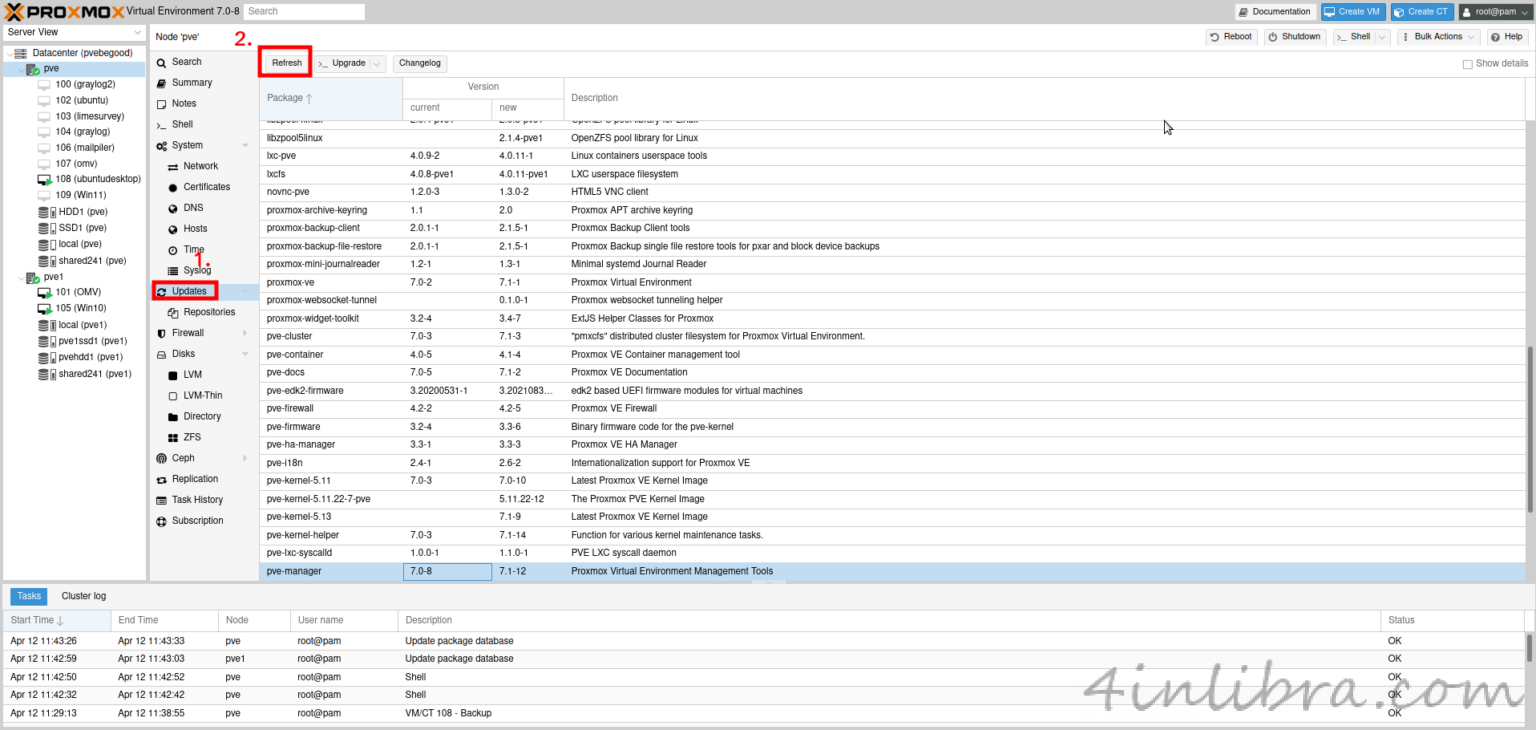Open the package Changelog

[x=419, y=63]
